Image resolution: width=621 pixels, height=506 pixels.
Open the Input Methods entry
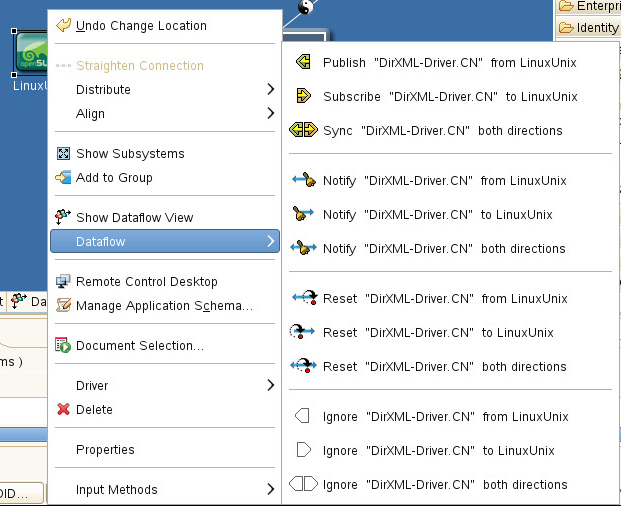tap(165, 489)
